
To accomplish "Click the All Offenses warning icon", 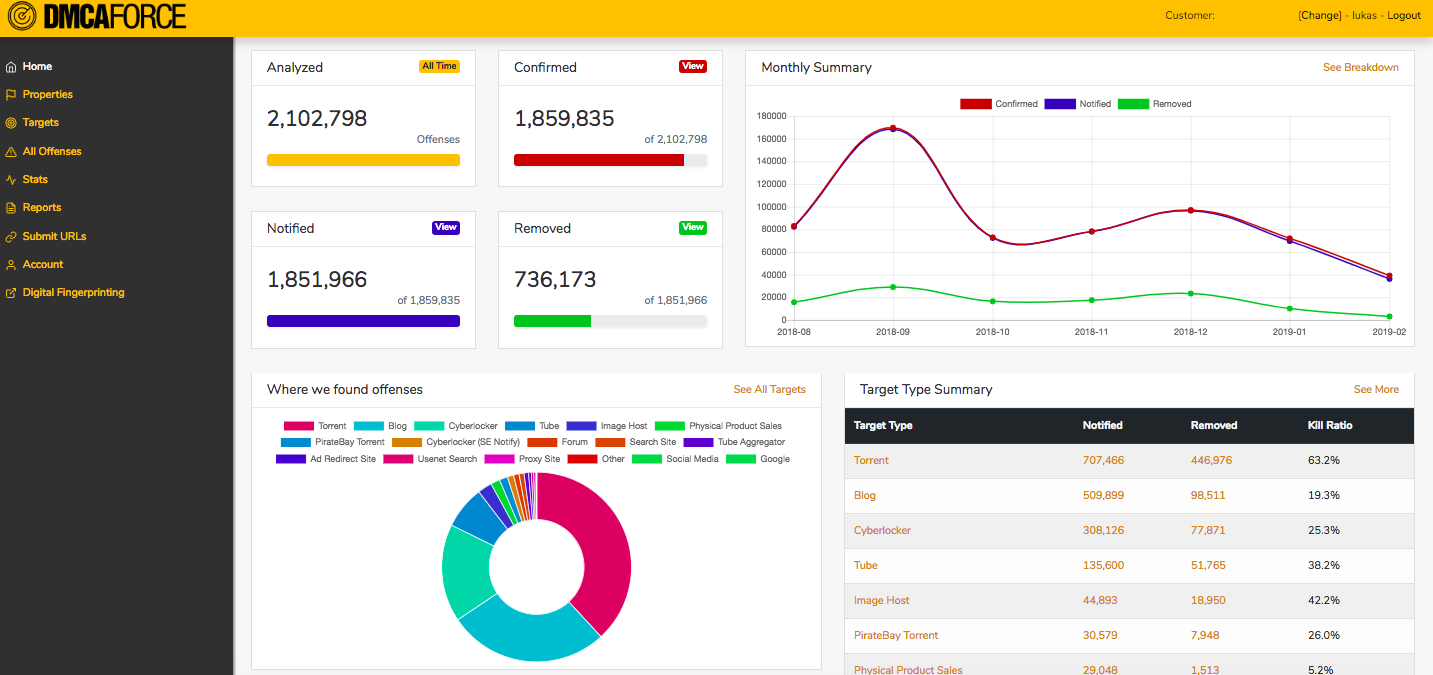I will [11, 152].
